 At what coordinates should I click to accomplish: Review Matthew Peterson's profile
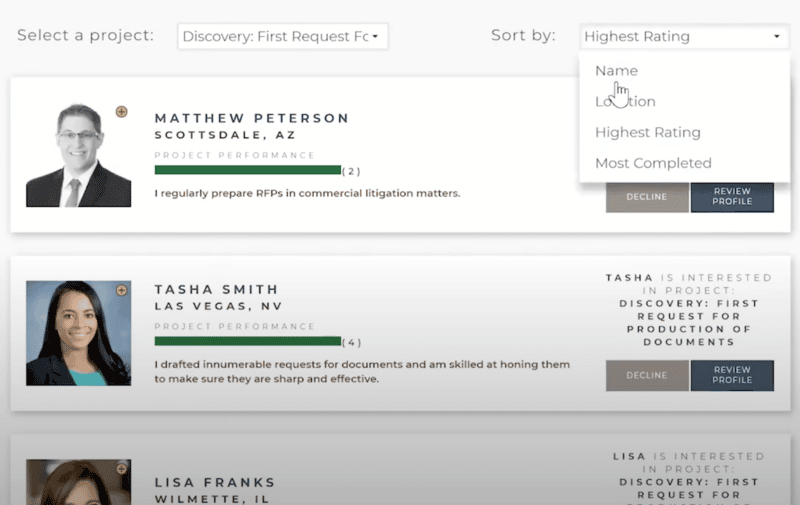(x=732, y=197)
